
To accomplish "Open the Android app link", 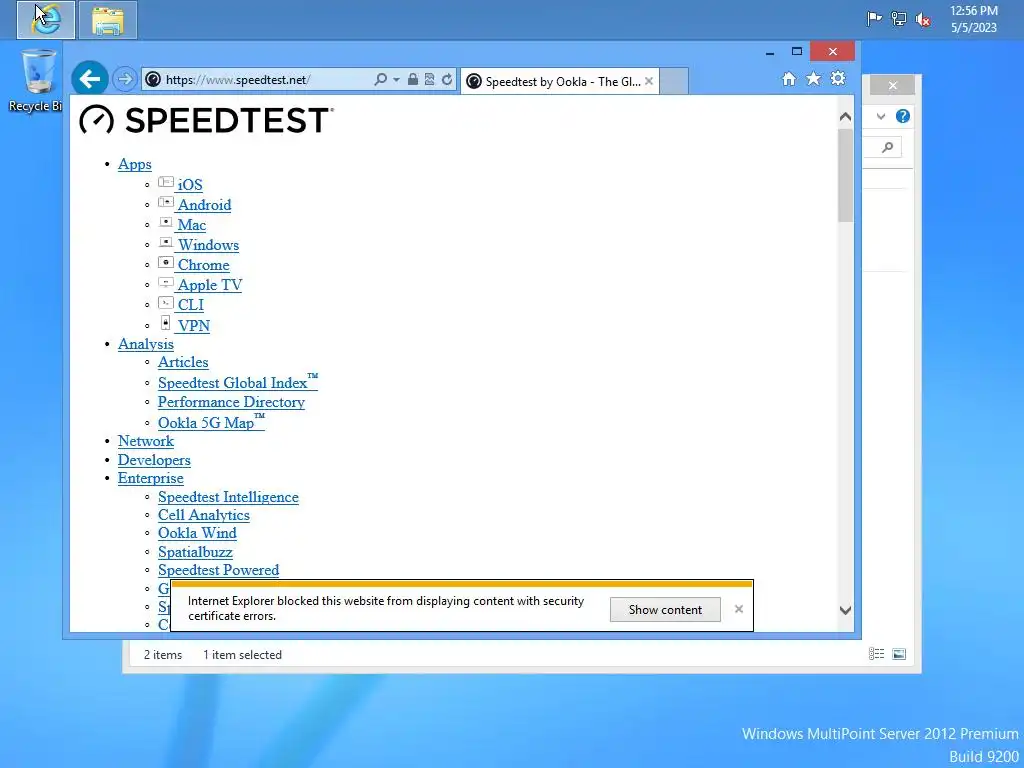I will [204, 205].
